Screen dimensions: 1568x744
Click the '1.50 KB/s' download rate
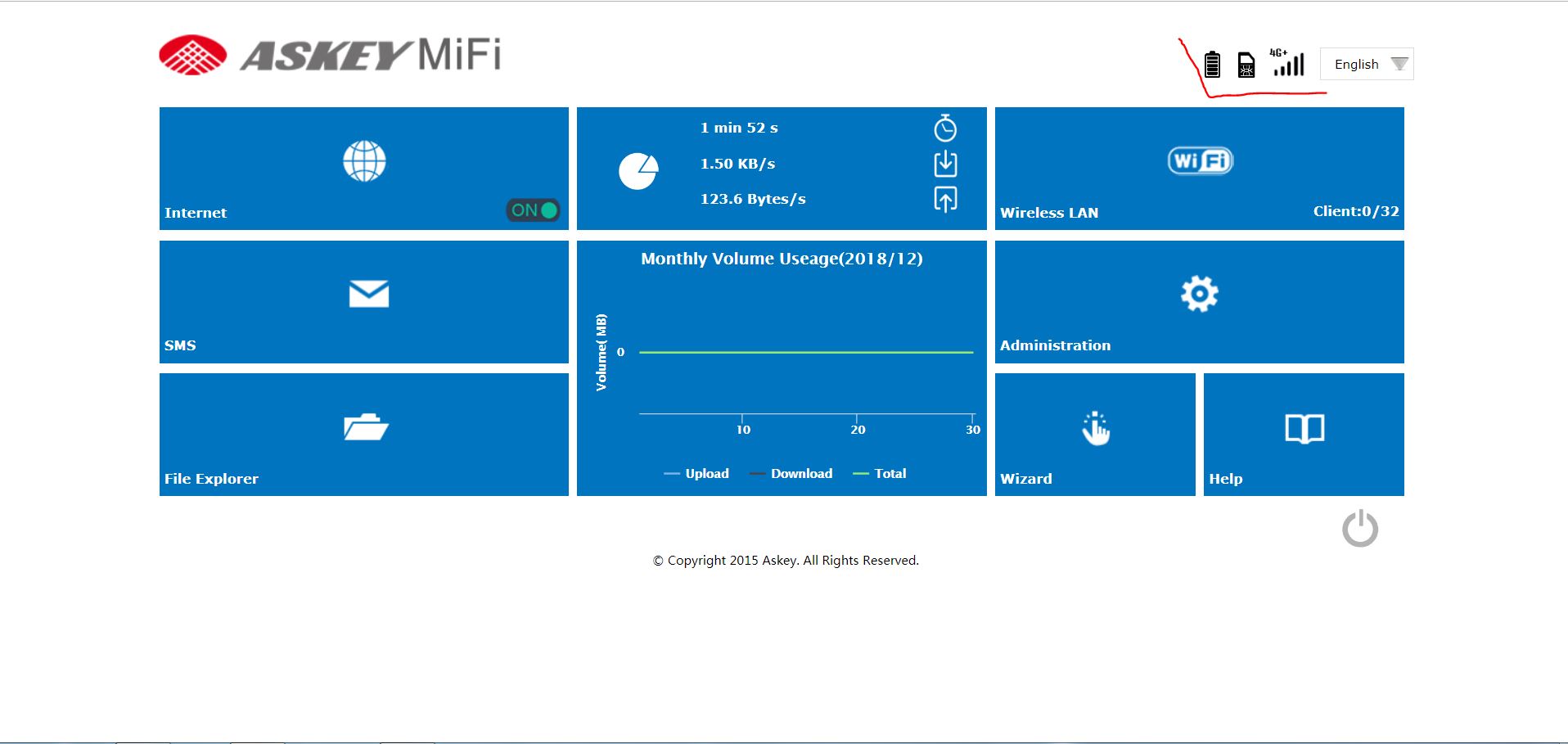(737, 164)
